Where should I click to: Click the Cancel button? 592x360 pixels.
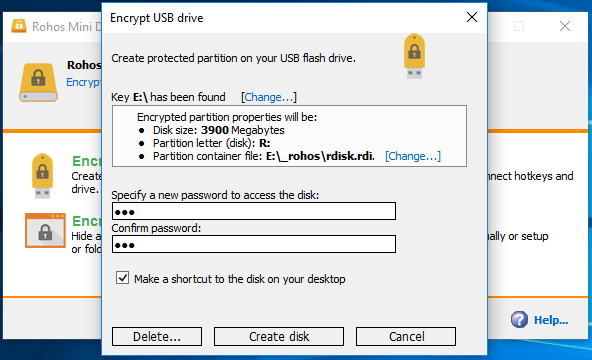(406, 336)
